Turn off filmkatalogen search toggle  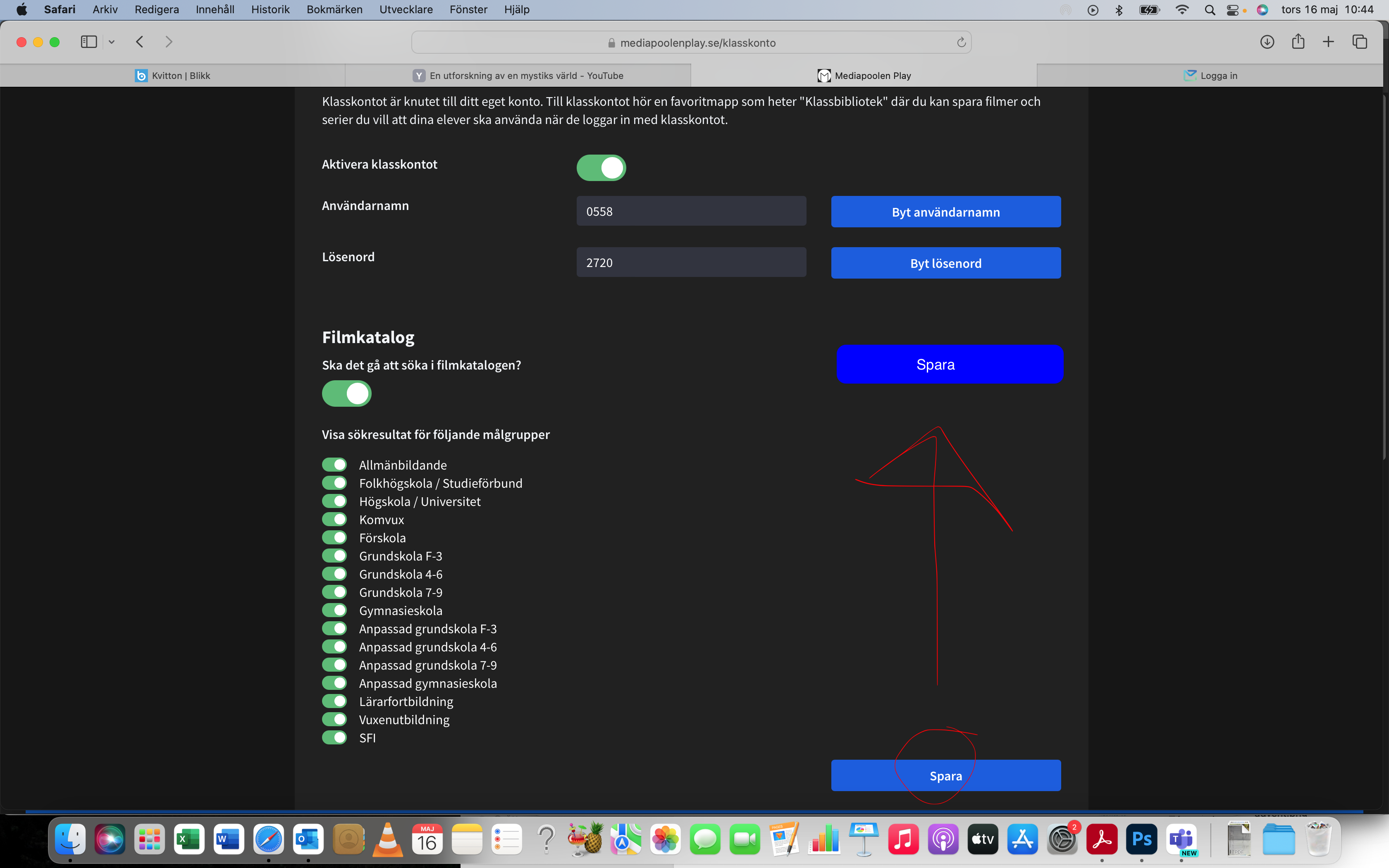pos(346,394)
